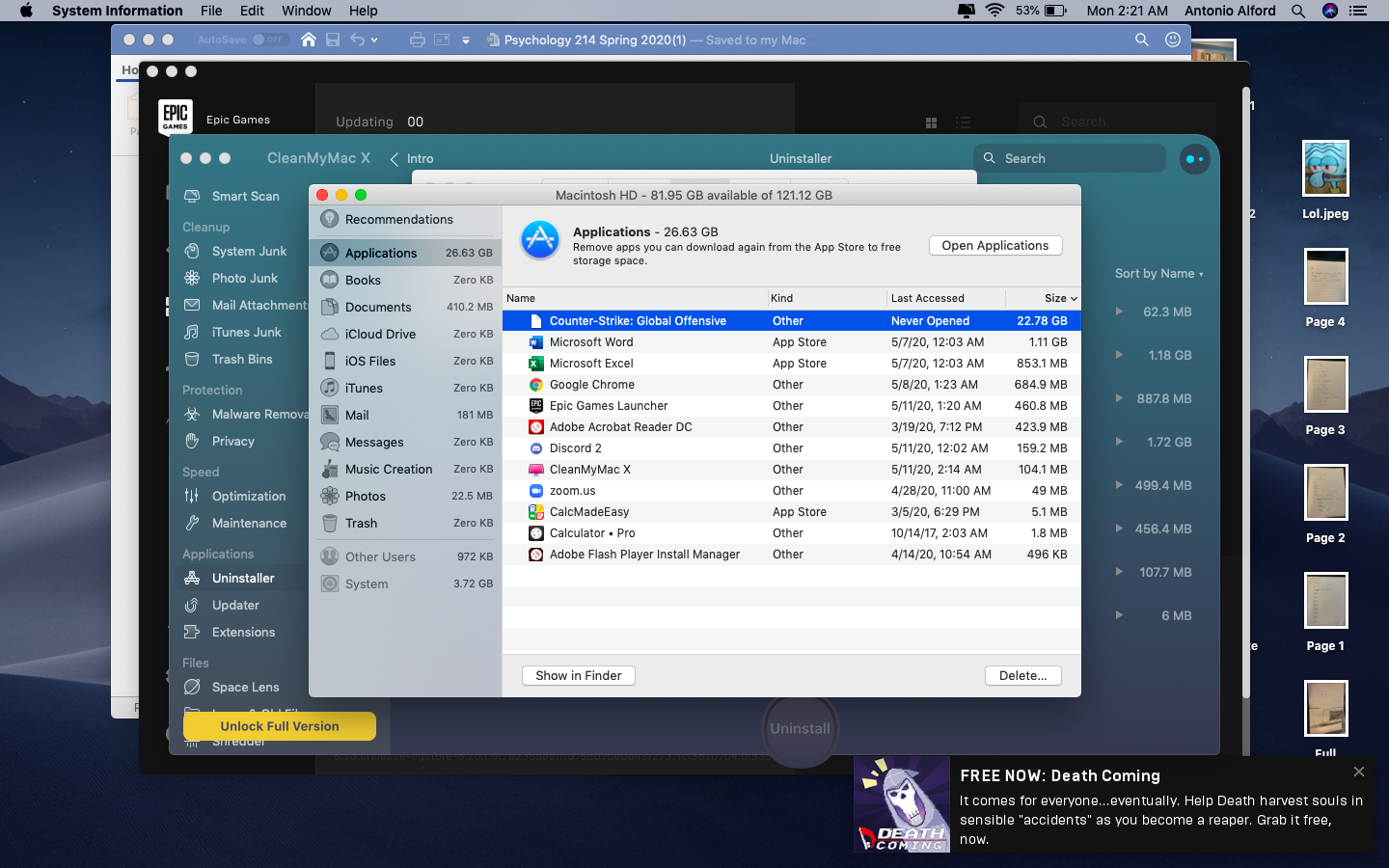Select the Google Chrome row in applications list
1389x868 pixels.
pos(791,385)
